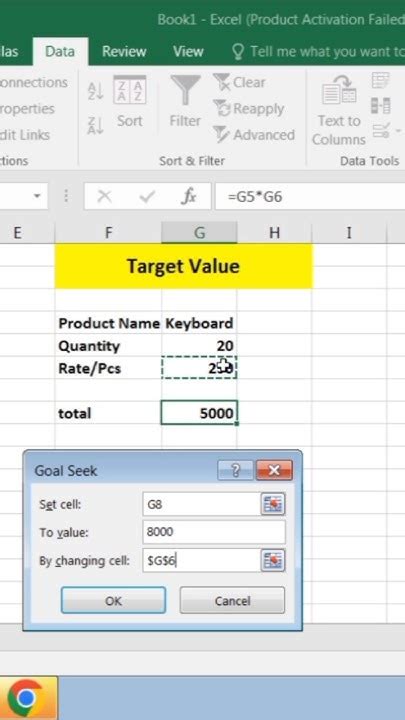Open the Edit Links command
Image resolution: width=405 pixels, height=720 pixels.
click(25, 135)
